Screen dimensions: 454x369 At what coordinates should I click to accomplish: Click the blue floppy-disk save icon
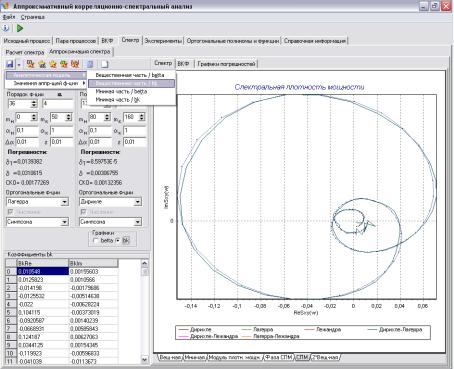coord(10,64)
